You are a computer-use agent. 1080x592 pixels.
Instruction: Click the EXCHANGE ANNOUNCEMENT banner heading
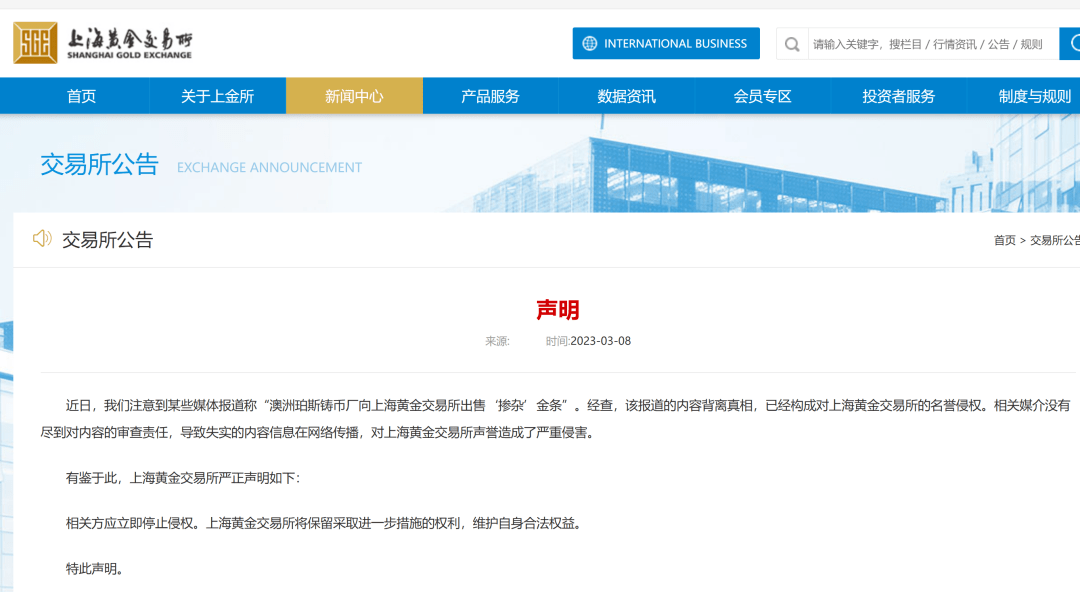point(269,167)
